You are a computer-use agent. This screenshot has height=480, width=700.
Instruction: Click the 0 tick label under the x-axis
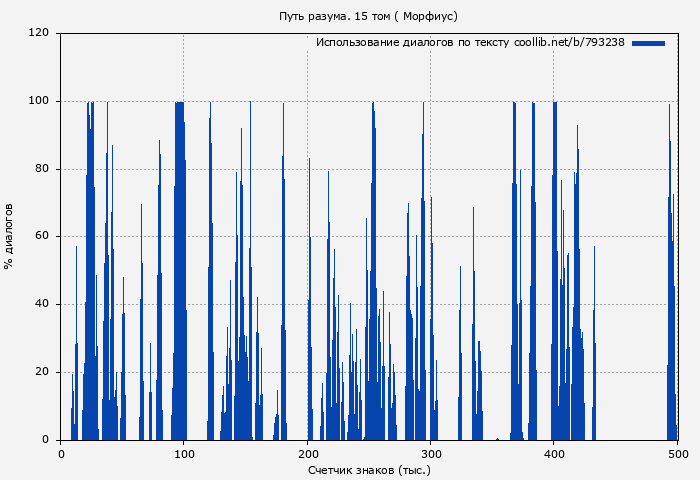[61, 454]
